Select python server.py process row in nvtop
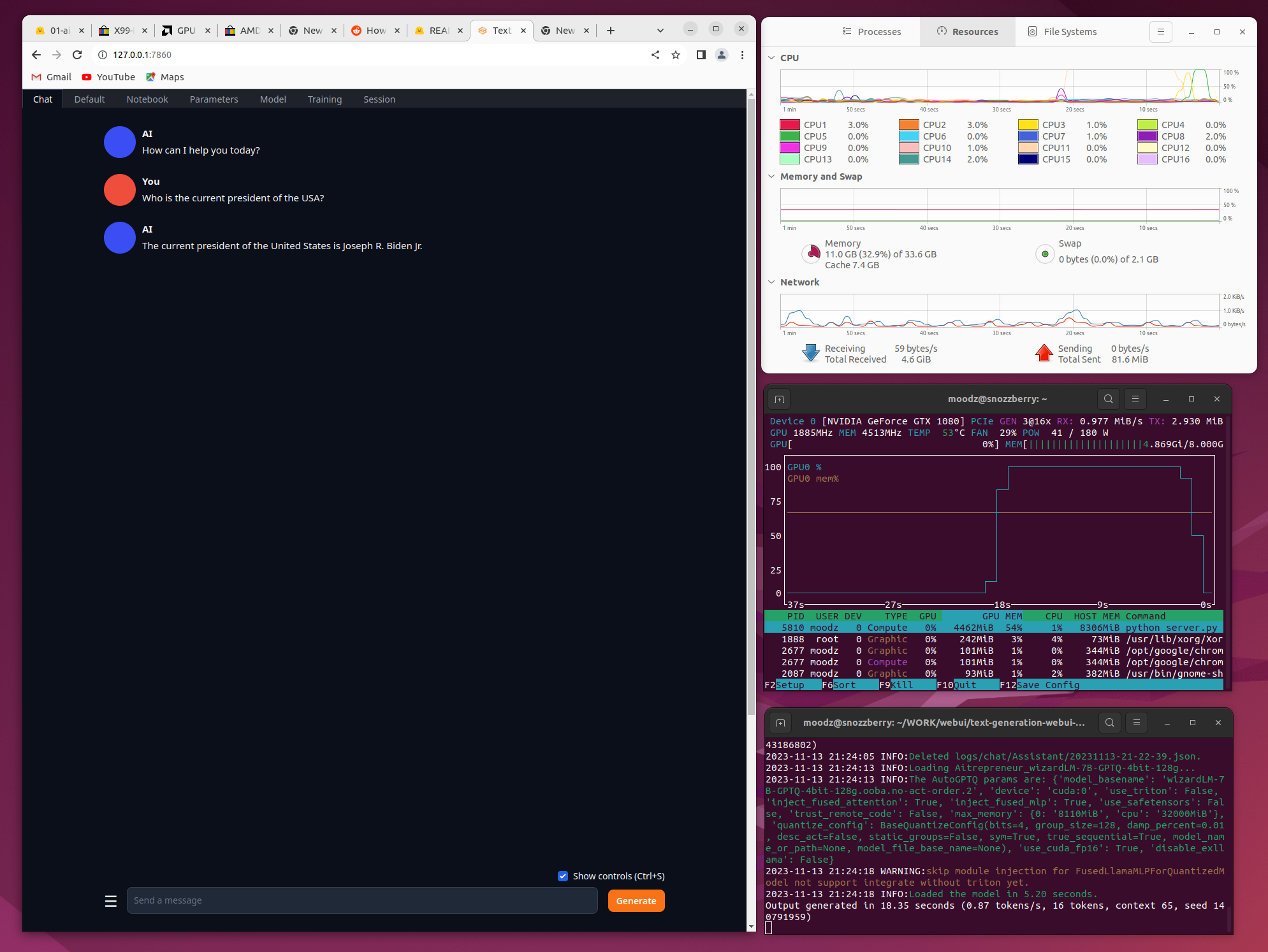 993,628
